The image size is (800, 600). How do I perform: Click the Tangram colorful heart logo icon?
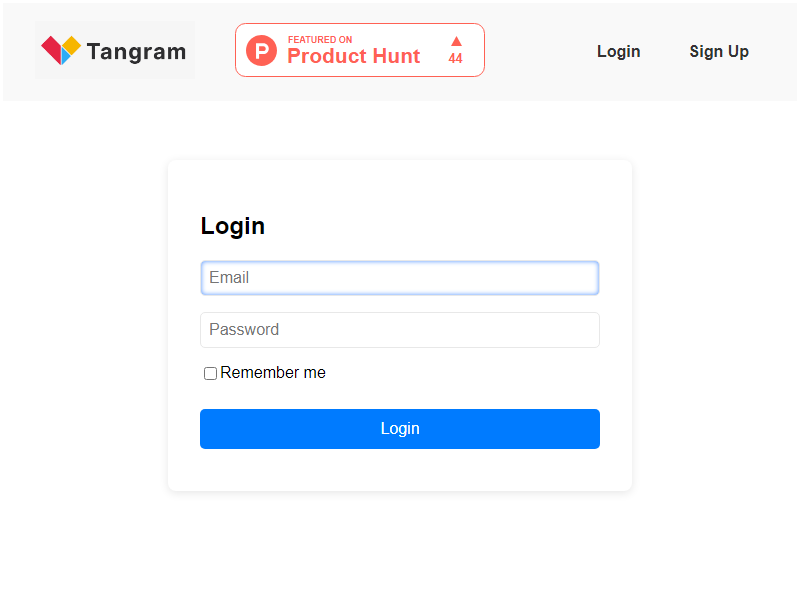(61, 50)
